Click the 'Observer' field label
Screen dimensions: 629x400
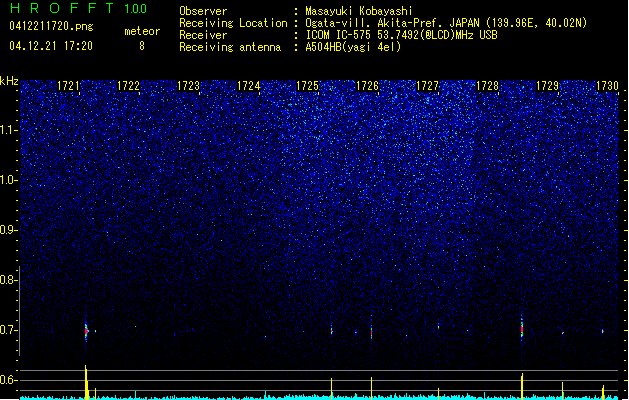(x=203, y=11)
